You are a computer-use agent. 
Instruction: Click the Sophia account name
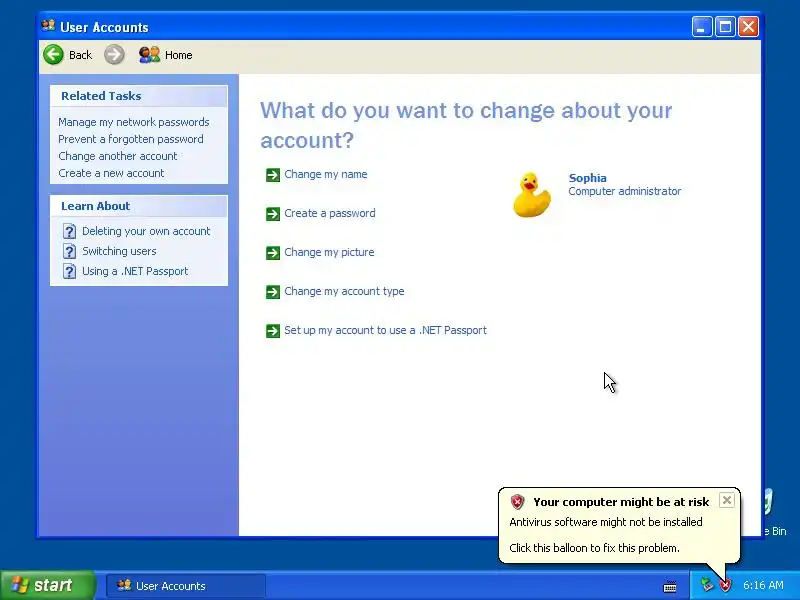coord(587,178)
